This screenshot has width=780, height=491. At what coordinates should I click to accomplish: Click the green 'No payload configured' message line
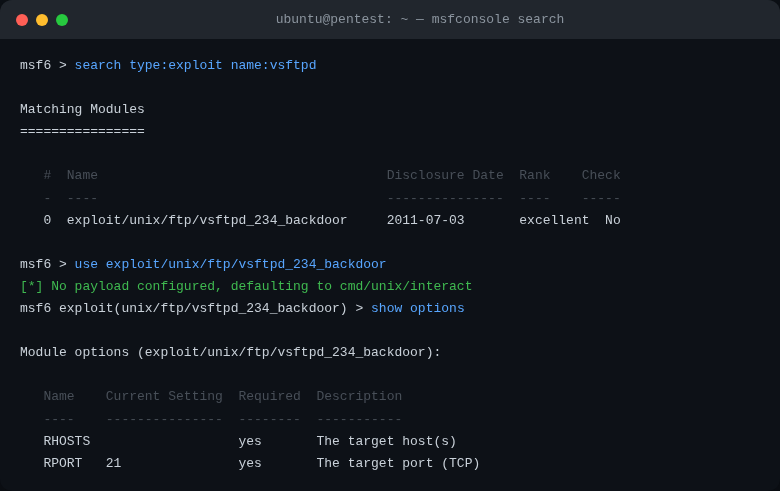click(x=246, y=286)
